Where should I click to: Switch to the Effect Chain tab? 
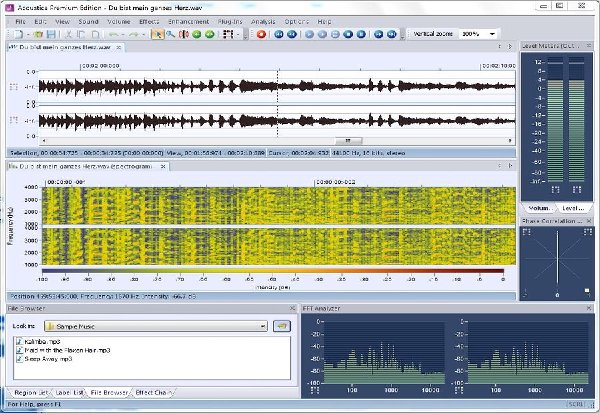pos(154,392)
